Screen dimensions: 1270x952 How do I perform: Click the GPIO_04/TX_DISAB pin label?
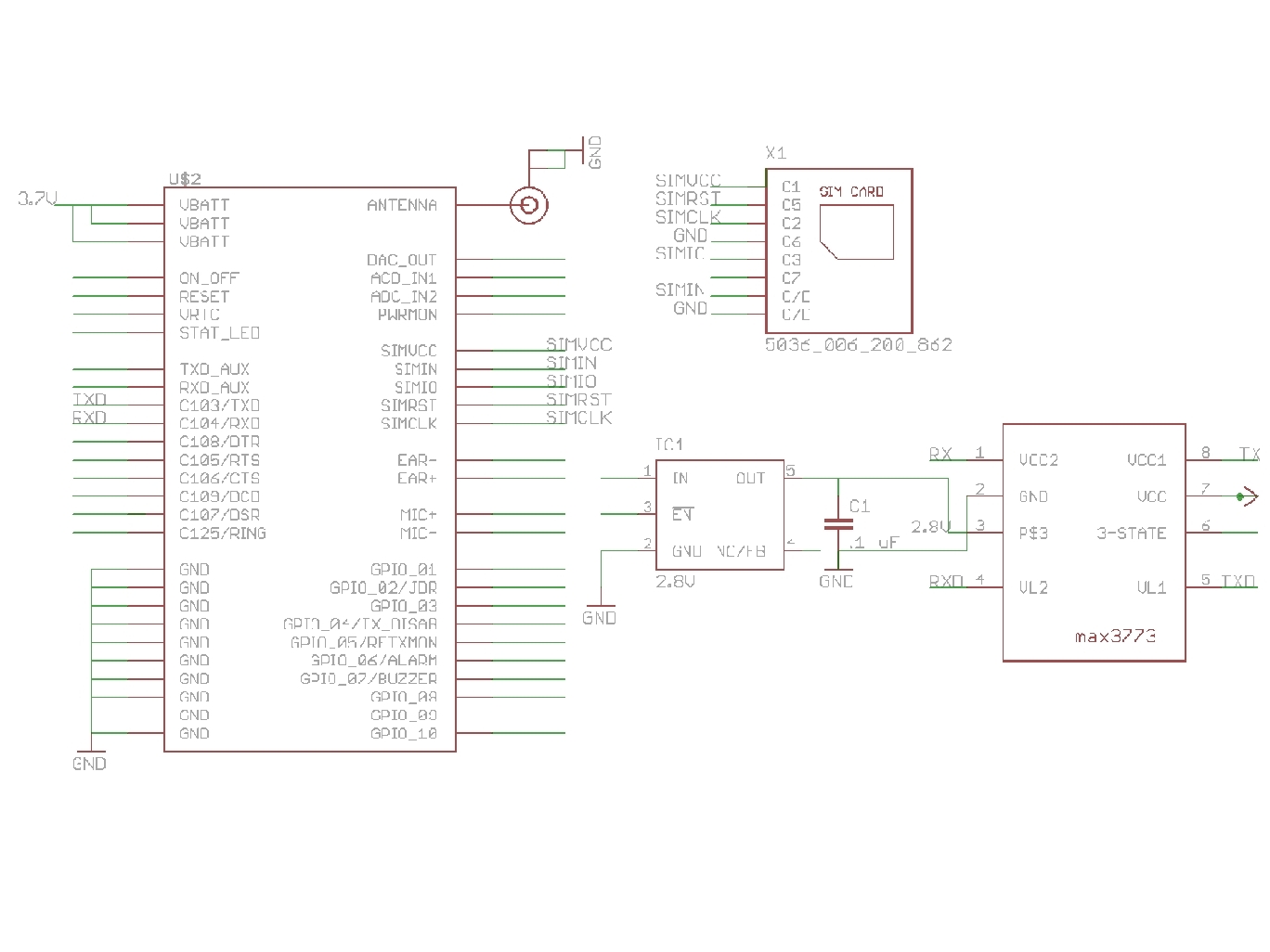(360, 624)
